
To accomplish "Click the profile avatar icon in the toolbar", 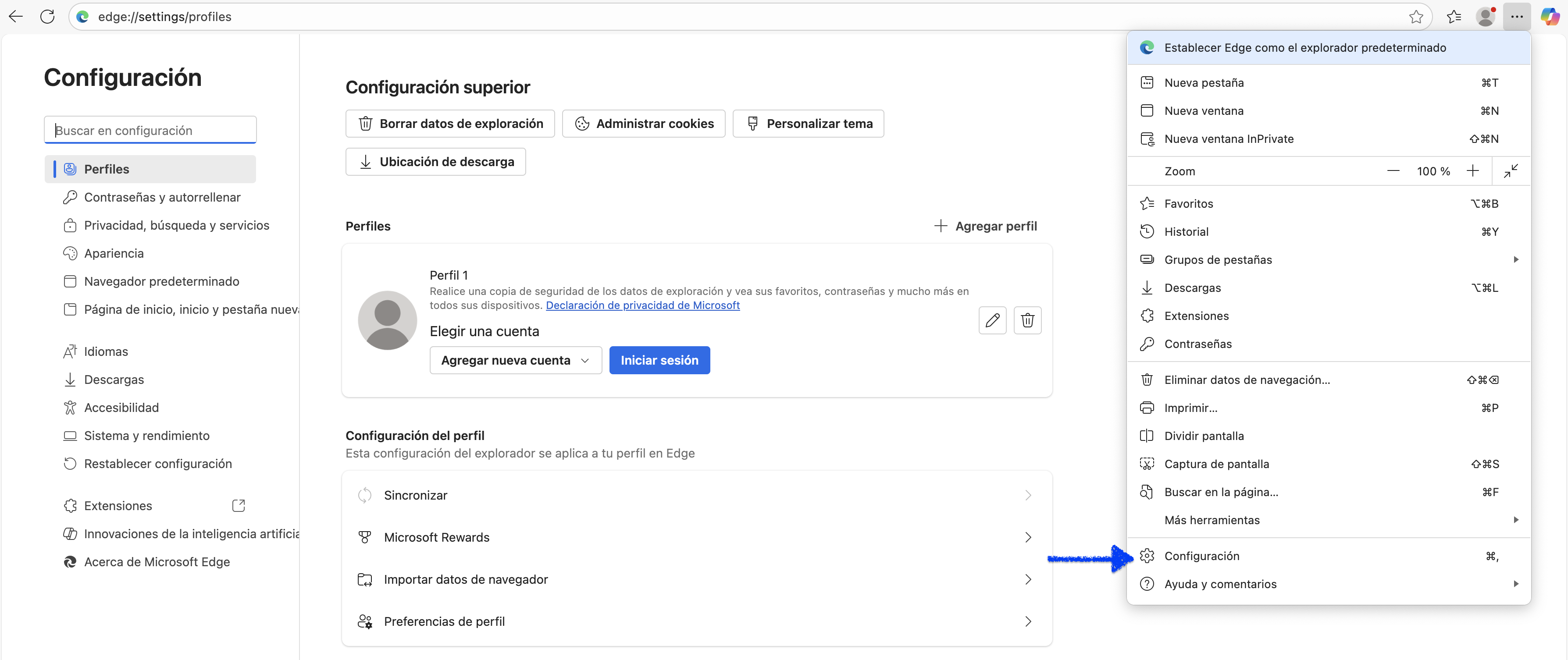I will tap(1485, 16).
